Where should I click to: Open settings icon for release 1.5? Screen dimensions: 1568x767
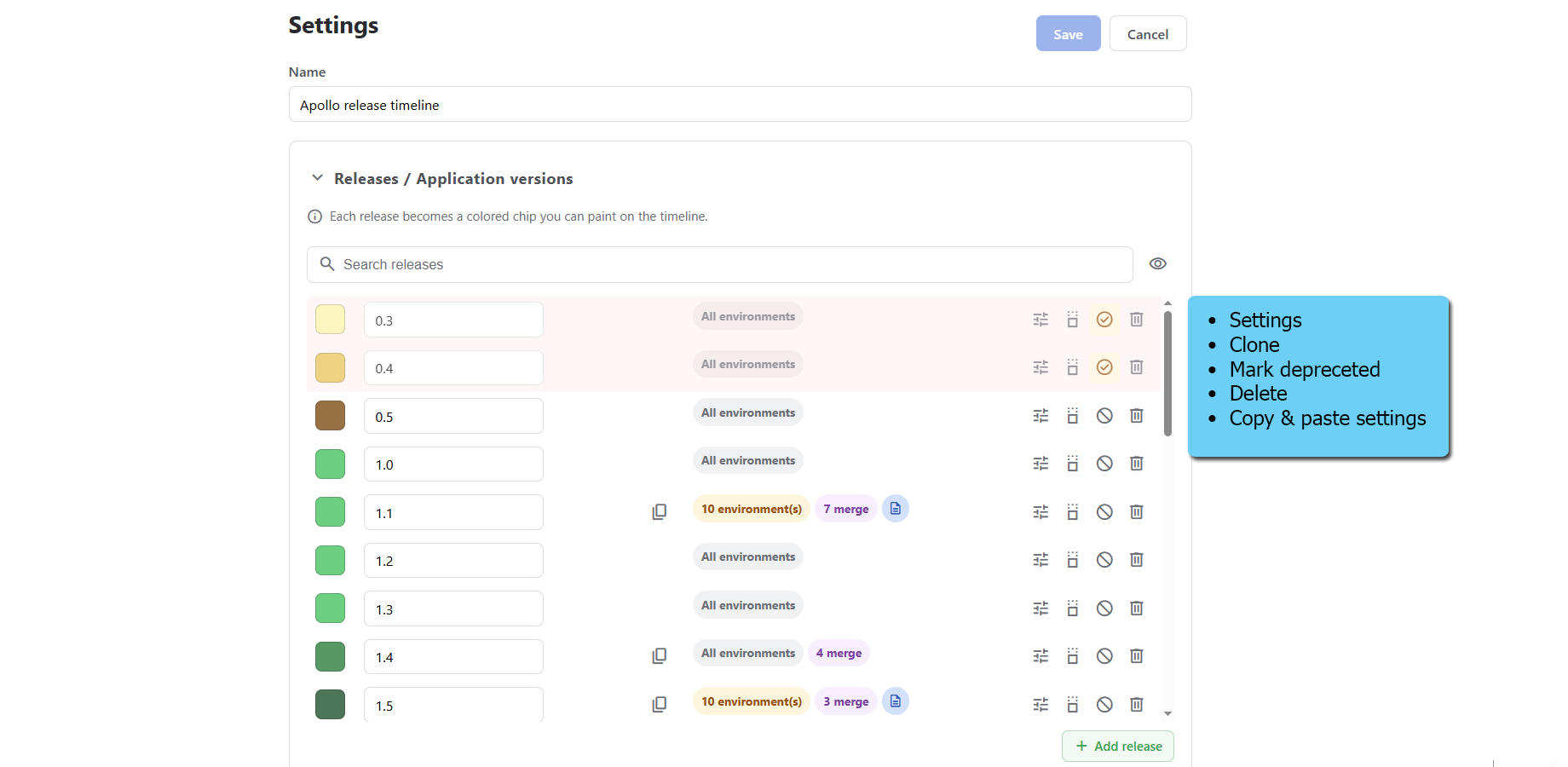point(1041,705)
